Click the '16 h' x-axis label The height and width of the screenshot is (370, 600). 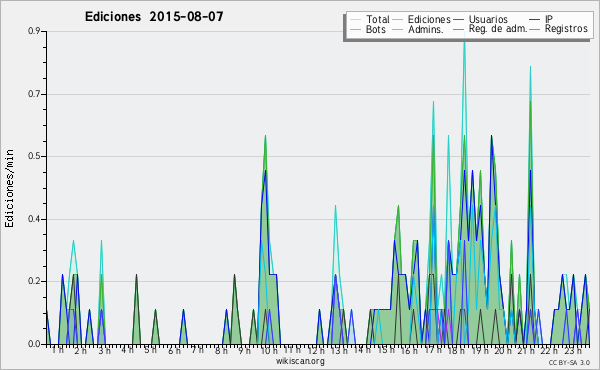tap(409, 350)
